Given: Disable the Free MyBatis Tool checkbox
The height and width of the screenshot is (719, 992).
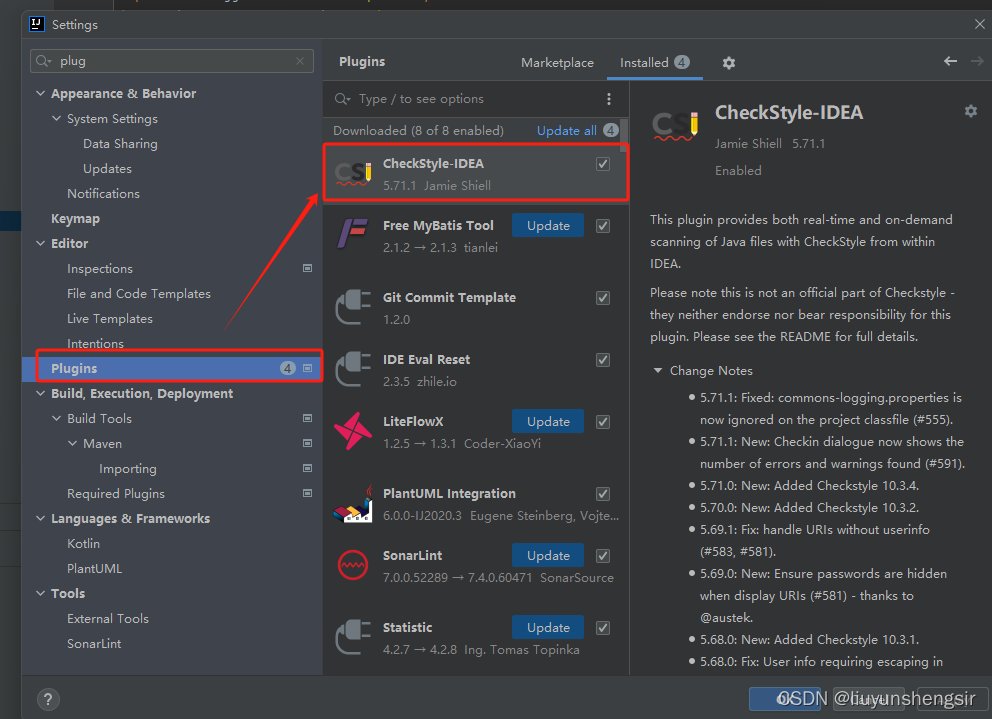Looking at the screenshot, I should [x=603, y=226].
